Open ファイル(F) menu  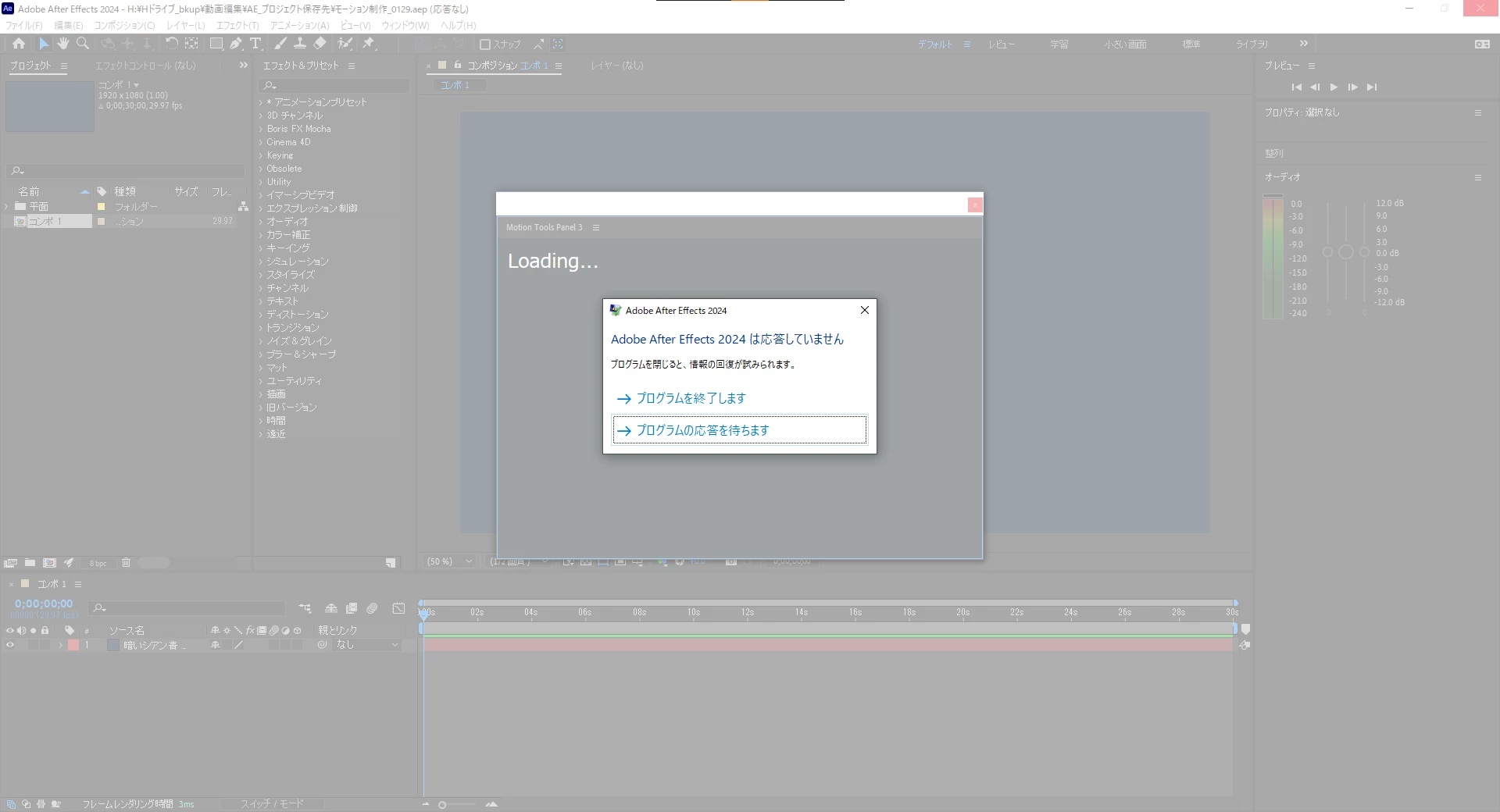(24, 25)
